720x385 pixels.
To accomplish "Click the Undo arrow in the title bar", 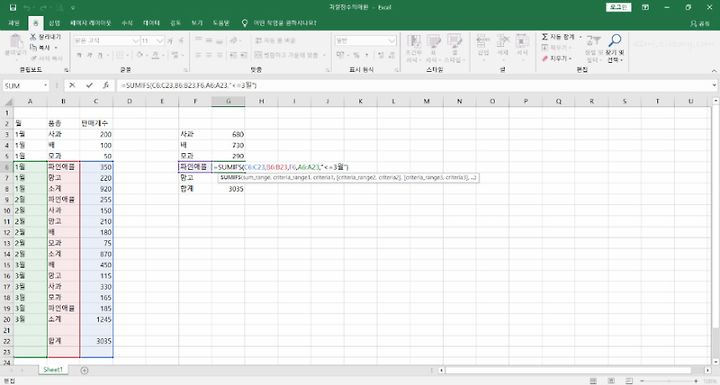I will [27, 7].
